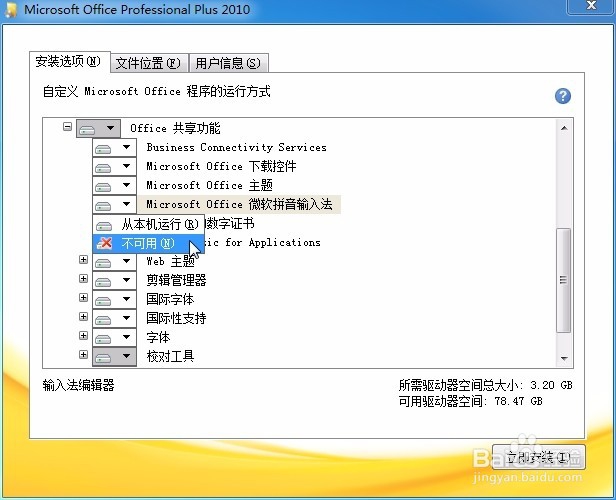Open dropdown for Web 主题
The width and height of the screenshot is (616, 500).
tap(114, 262)
